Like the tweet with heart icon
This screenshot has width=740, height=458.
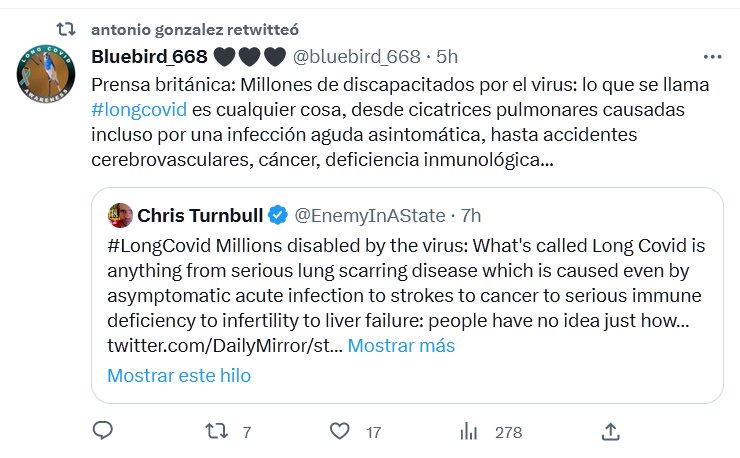[340, 432]
